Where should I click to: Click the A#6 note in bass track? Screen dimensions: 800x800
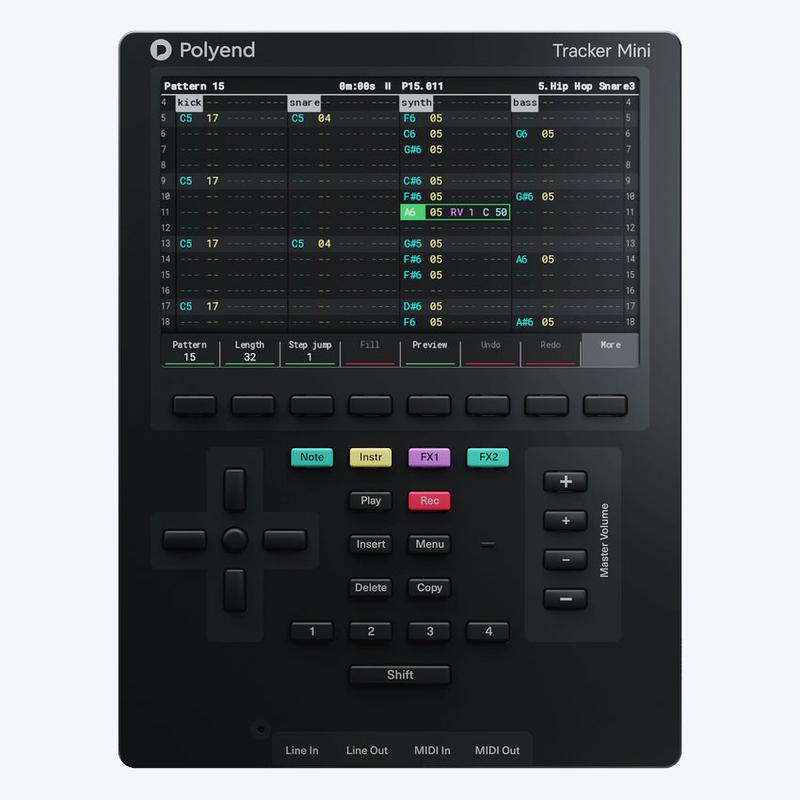pos(524,322)
